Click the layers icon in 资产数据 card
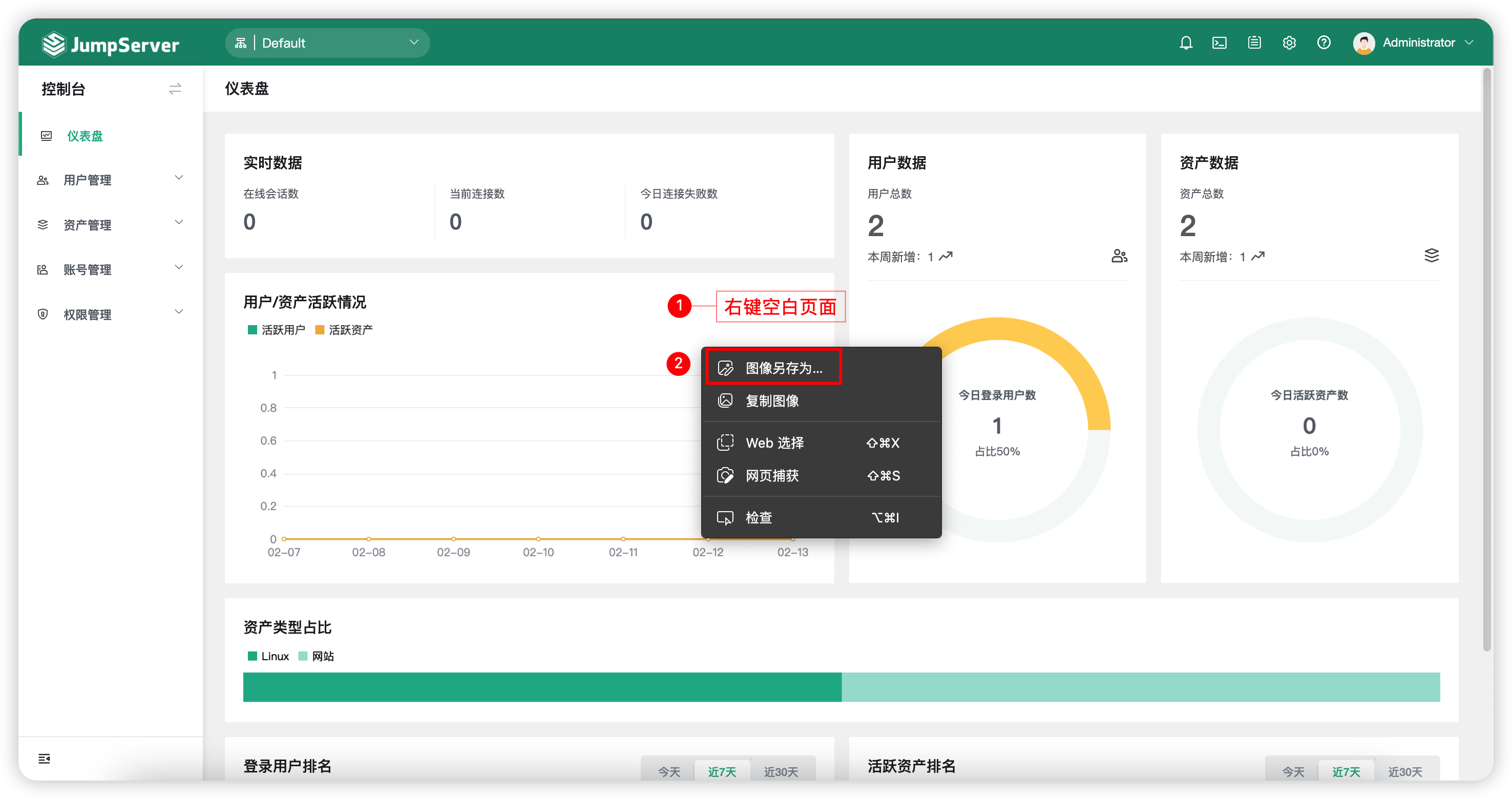 (1432, 256)
